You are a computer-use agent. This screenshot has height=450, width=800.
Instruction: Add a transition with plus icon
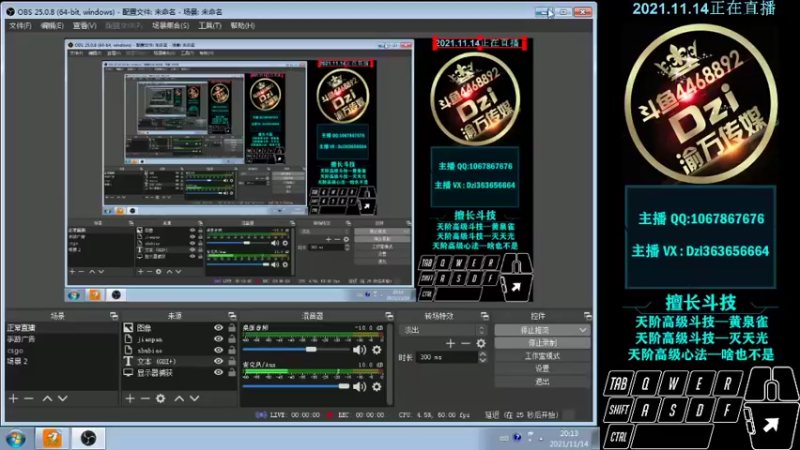[450, 343]
